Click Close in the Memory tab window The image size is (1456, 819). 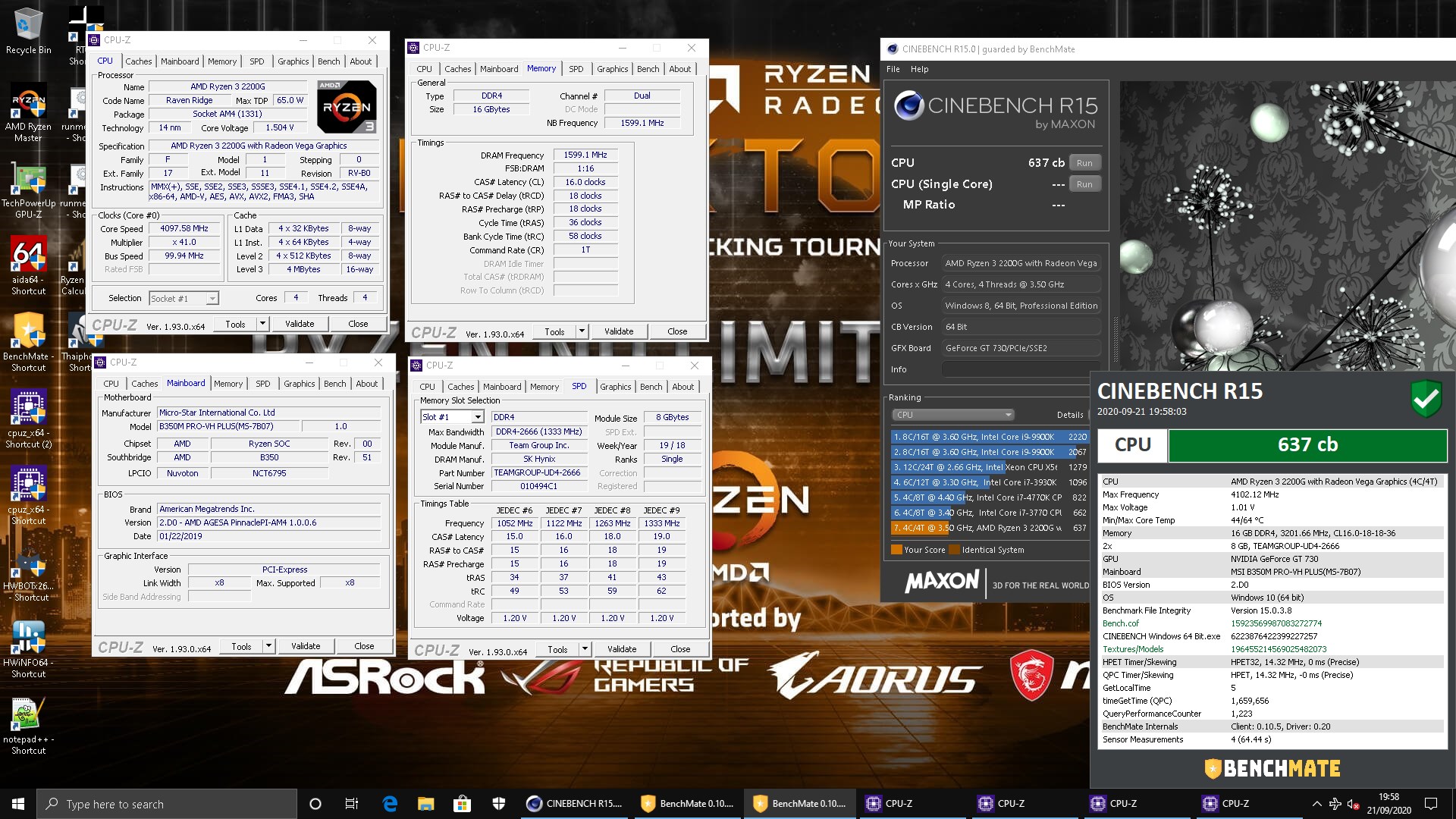coord(677,331)
